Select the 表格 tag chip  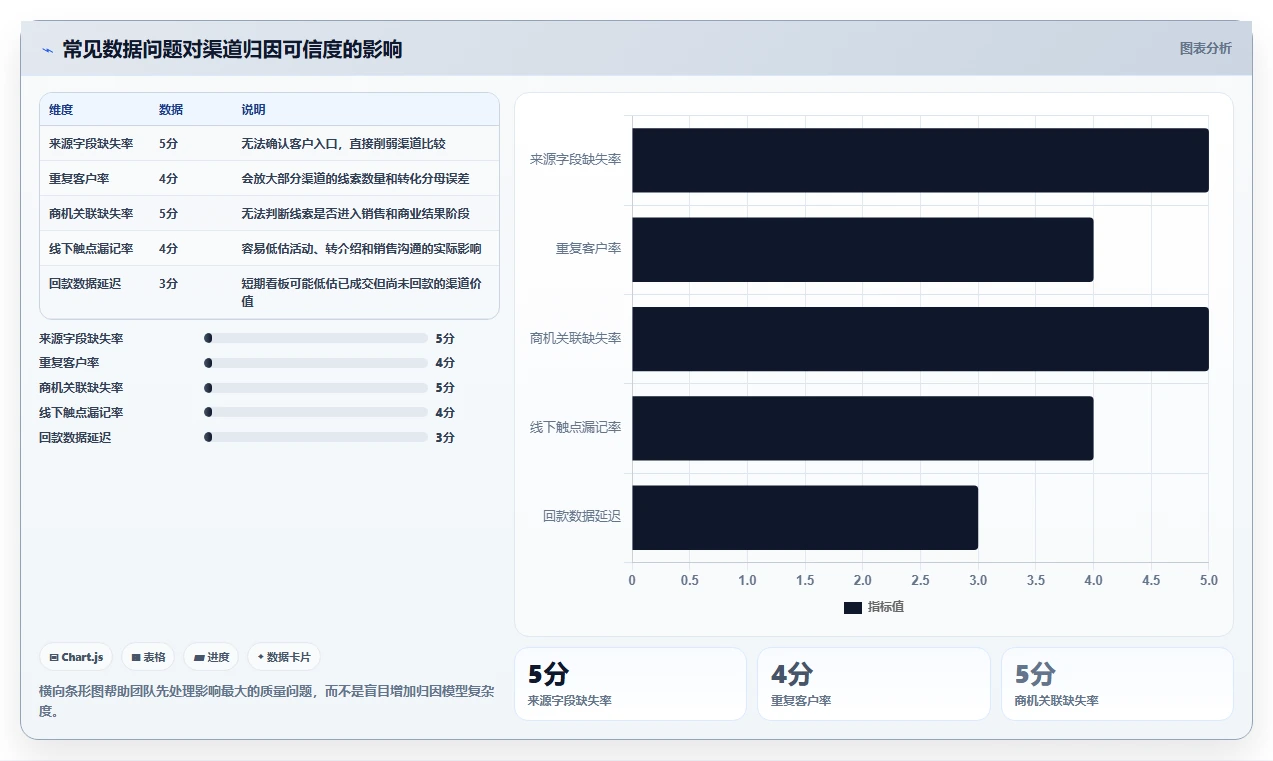[x=148, y=657]
